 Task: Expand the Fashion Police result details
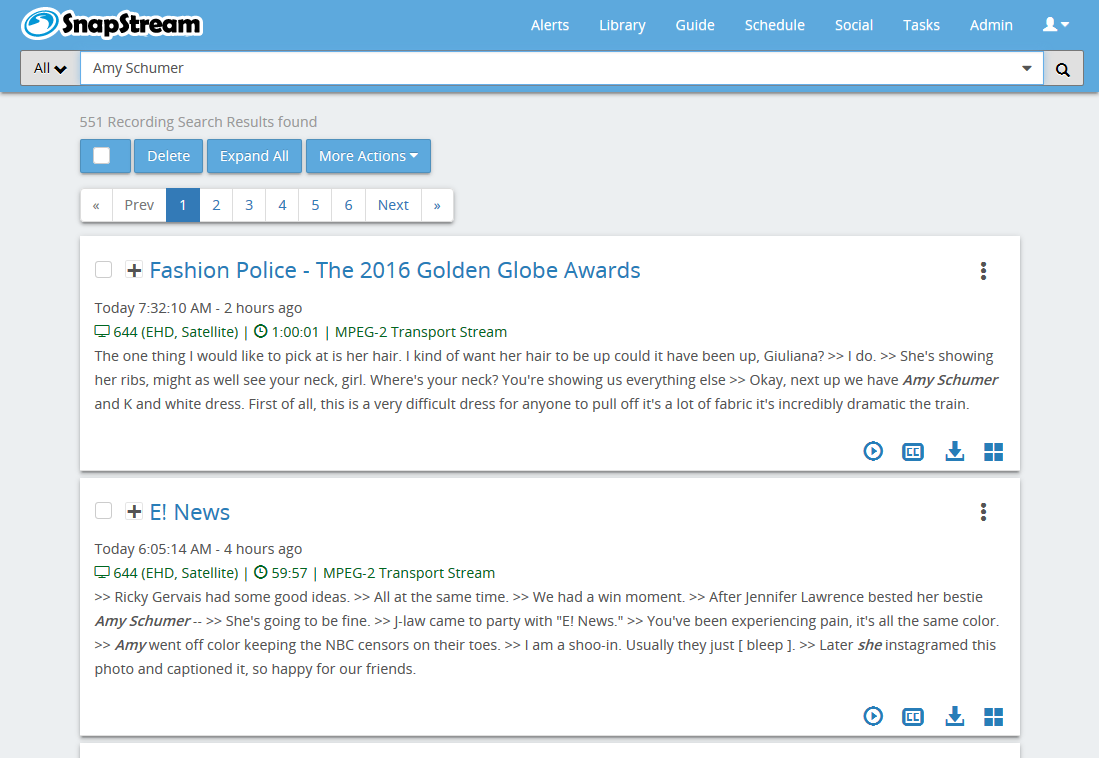coord(134,270)
